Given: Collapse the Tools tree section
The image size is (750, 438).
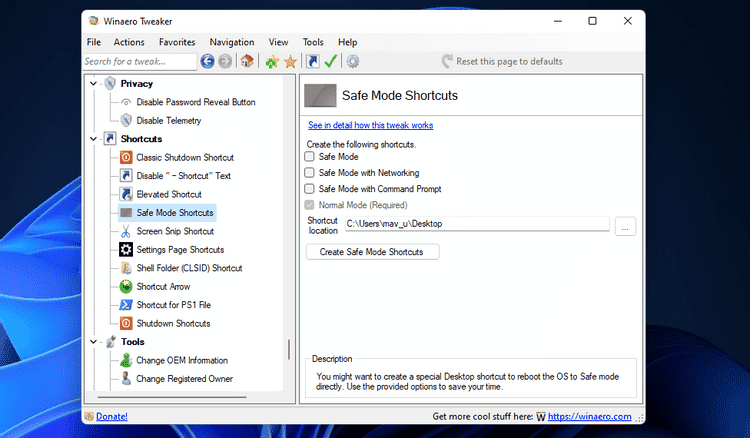Looking at the screenshot, I should pos(93,342).
